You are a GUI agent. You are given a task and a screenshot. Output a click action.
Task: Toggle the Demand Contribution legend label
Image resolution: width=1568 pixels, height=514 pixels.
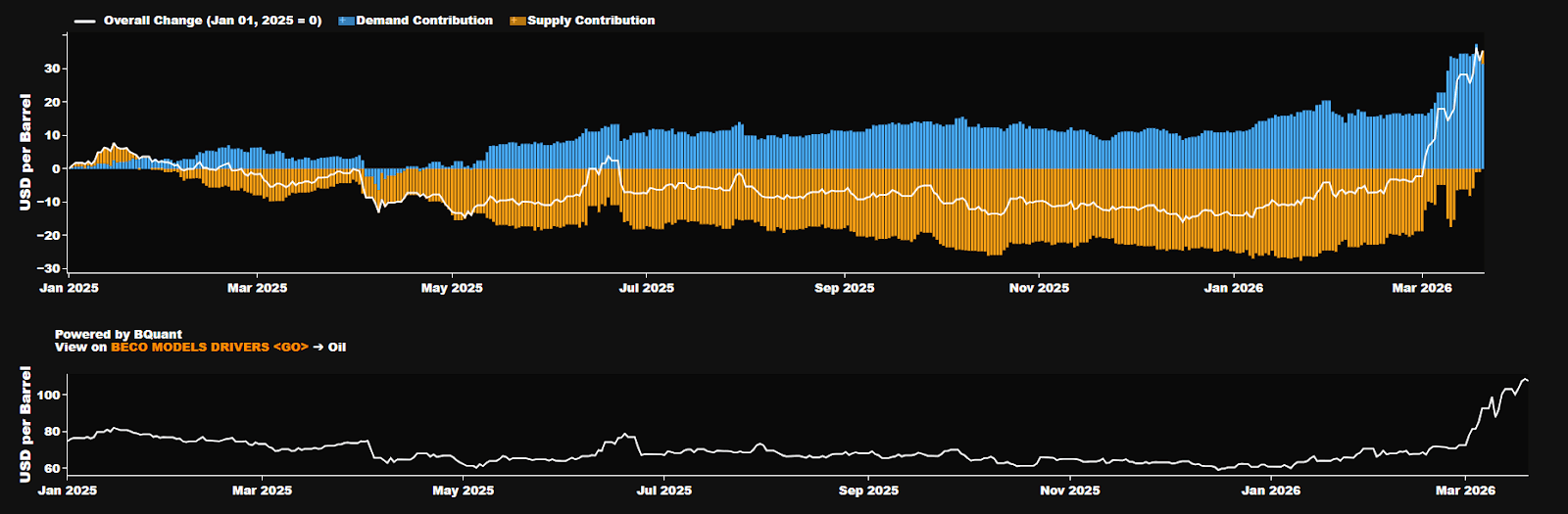pyautogui.click(x=424, y=21)
